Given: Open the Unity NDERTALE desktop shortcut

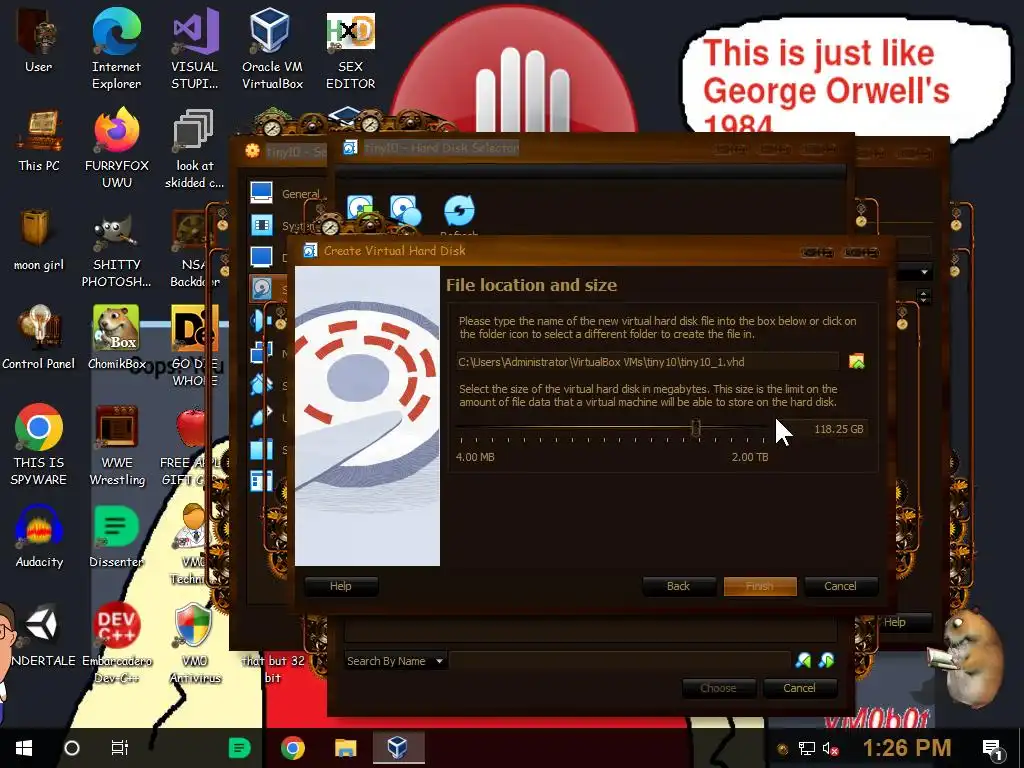Looking at the screenshot, I should pos(40,635).
